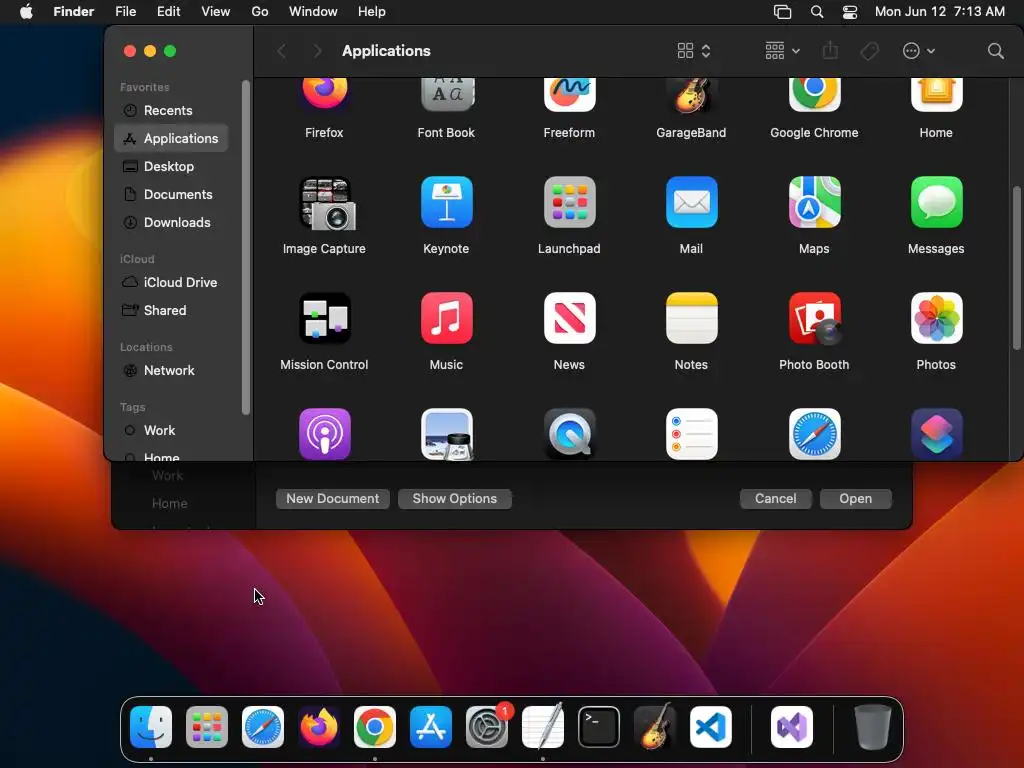Viewport: 1024px width, 768px height.
Task: Select the GarageBand app in Applications folder
Action: (692, 93)
